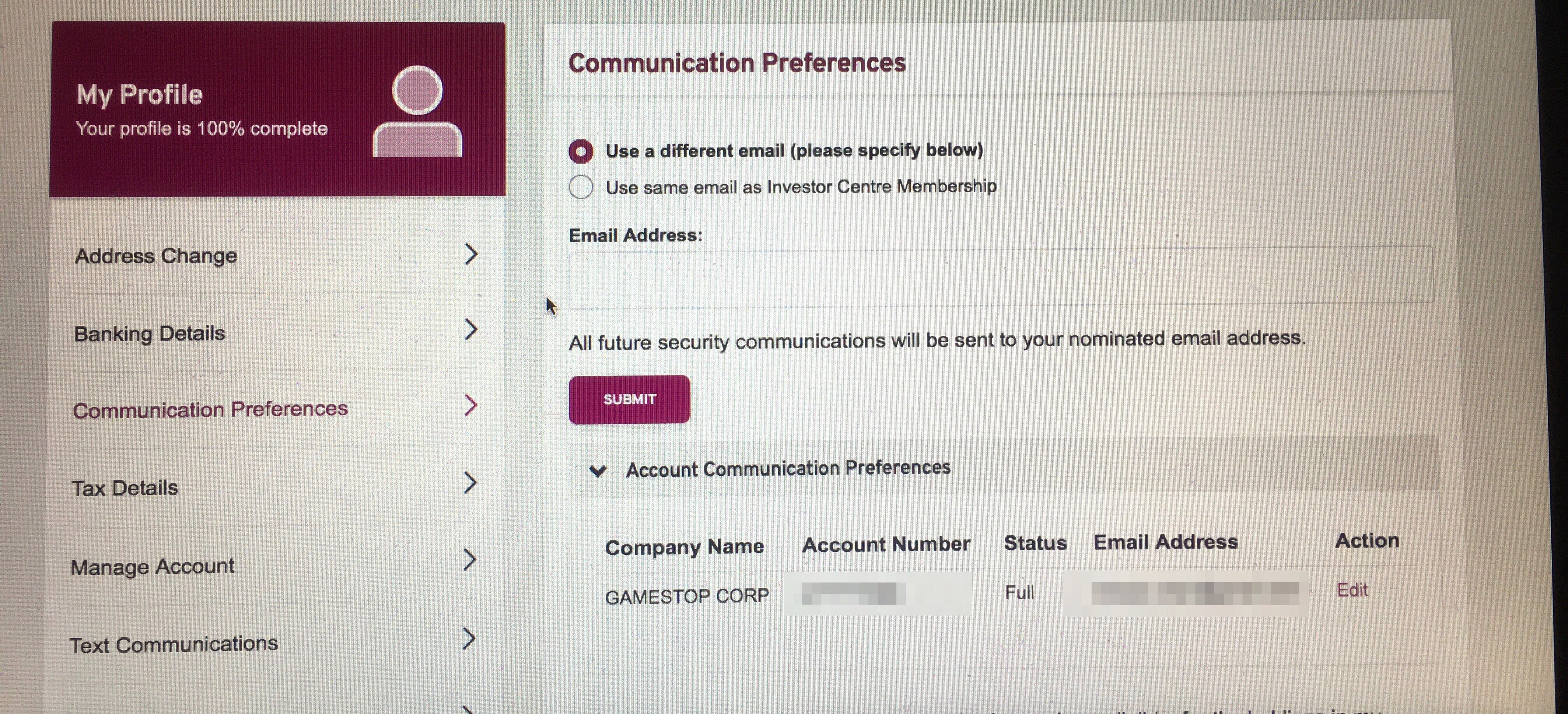Click the My Profile header banner
This screenshot has width=1568, height=714.
coord(278,110)
